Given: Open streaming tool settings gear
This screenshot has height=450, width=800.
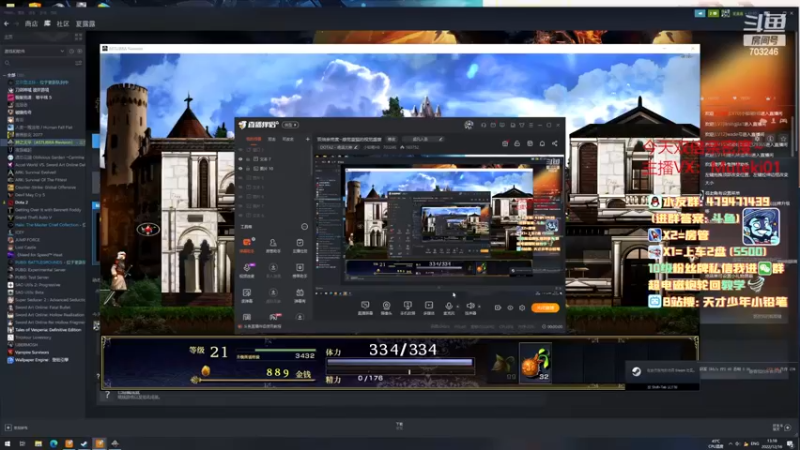Looking at the screenshot, I should (522, 308).
